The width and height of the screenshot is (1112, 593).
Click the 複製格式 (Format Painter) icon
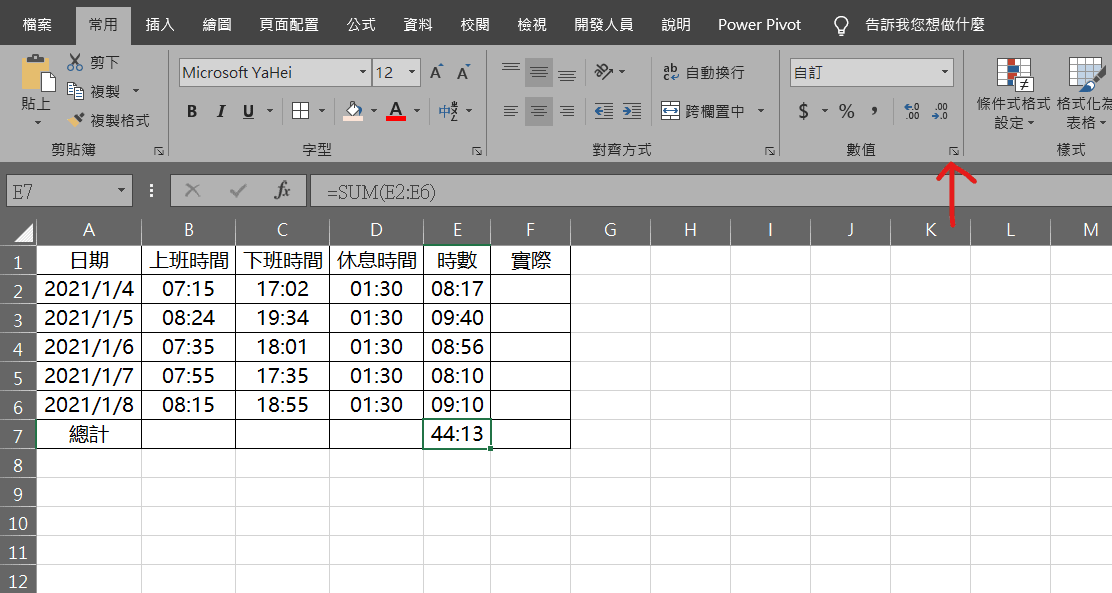point(76,118)
